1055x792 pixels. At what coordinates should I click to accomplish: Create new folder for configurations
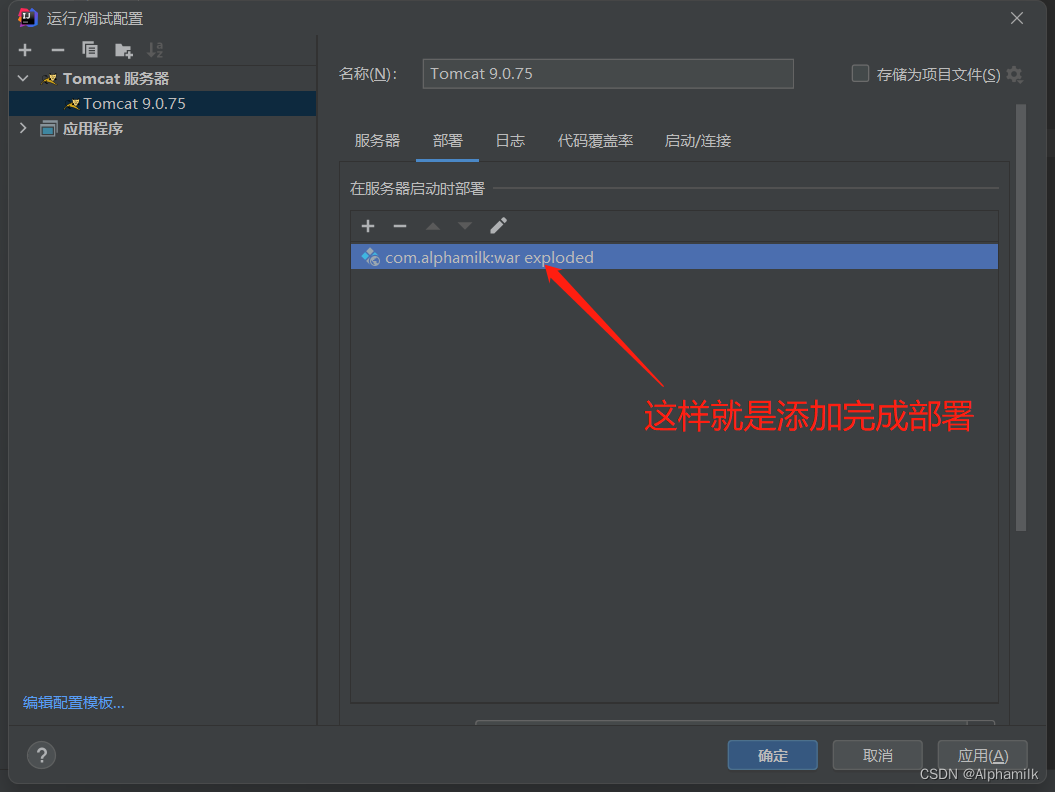click(123, 50)
